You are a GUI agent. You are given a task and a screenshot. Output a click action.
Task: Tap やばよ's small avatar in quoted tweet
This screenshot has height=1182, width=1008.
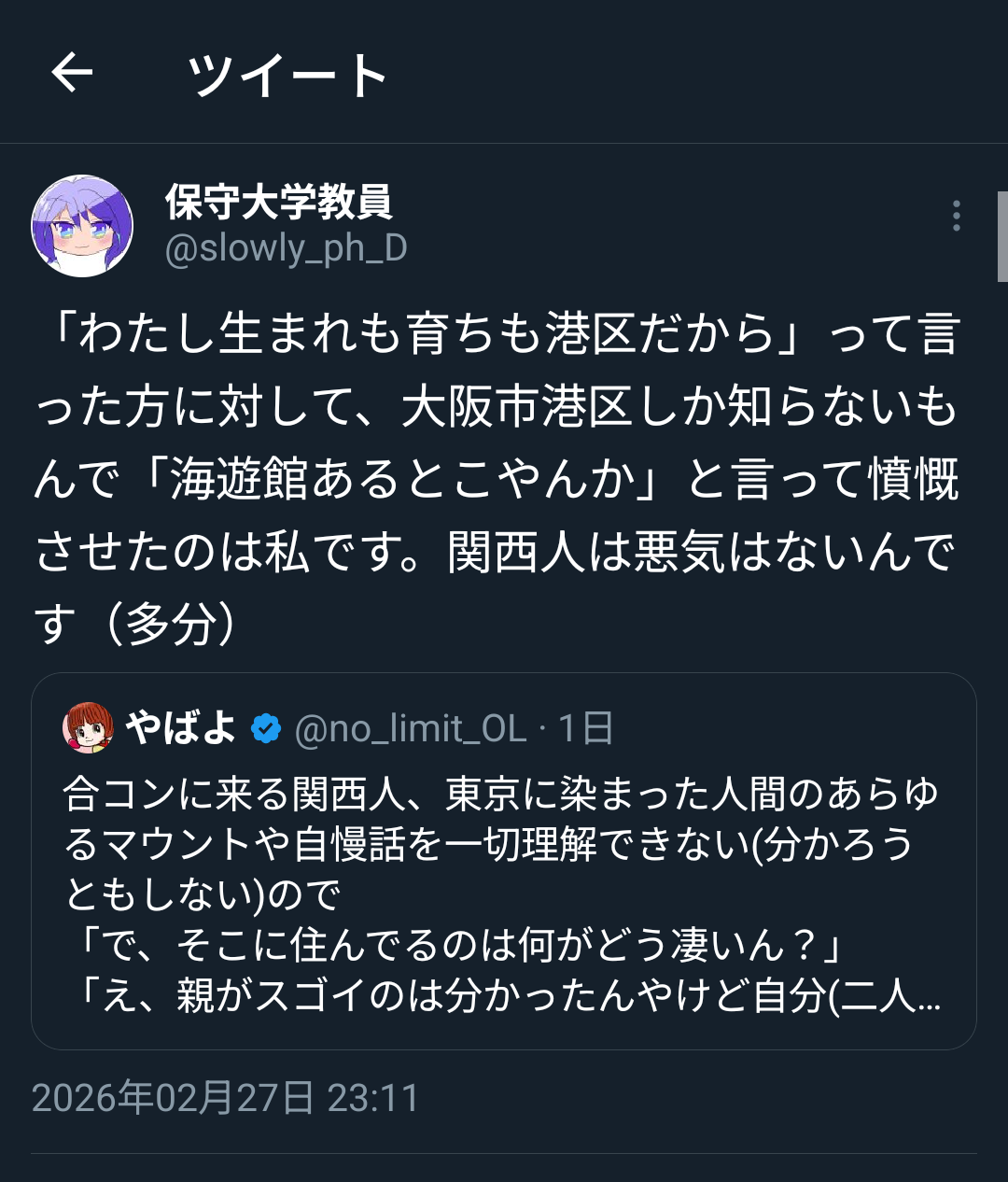click(88, 728)
